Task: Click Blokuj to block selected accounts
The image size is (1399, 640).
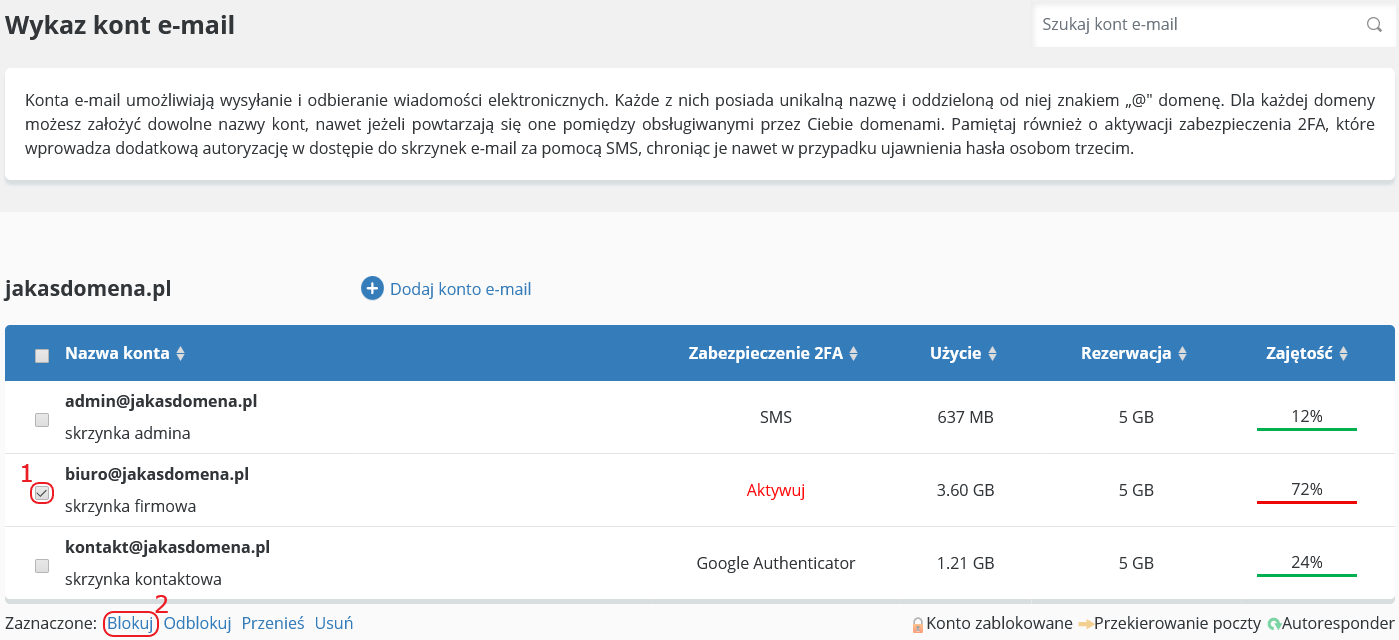Action: click(x=130, y=623)
